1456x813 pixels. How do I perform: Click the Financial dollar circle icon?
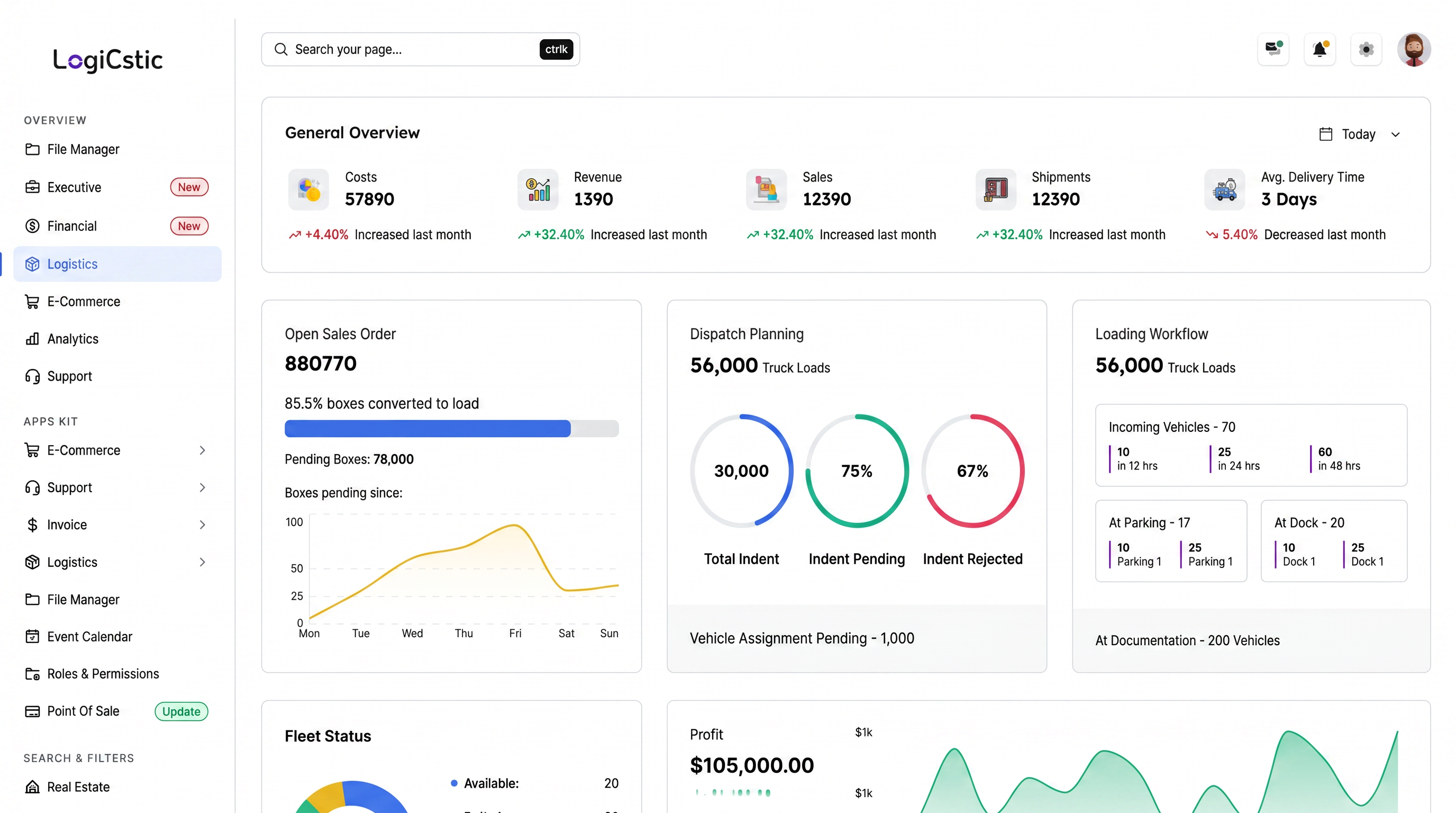[x=32, y=226]
